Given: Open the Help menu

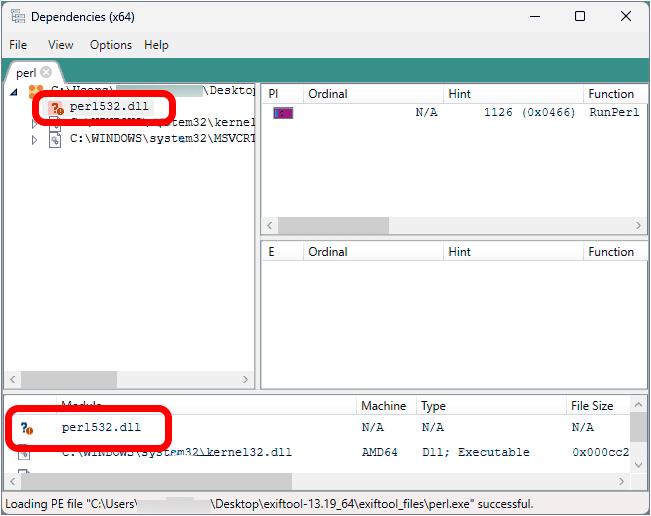Looking at the screenshot, I should click(156, 45).
